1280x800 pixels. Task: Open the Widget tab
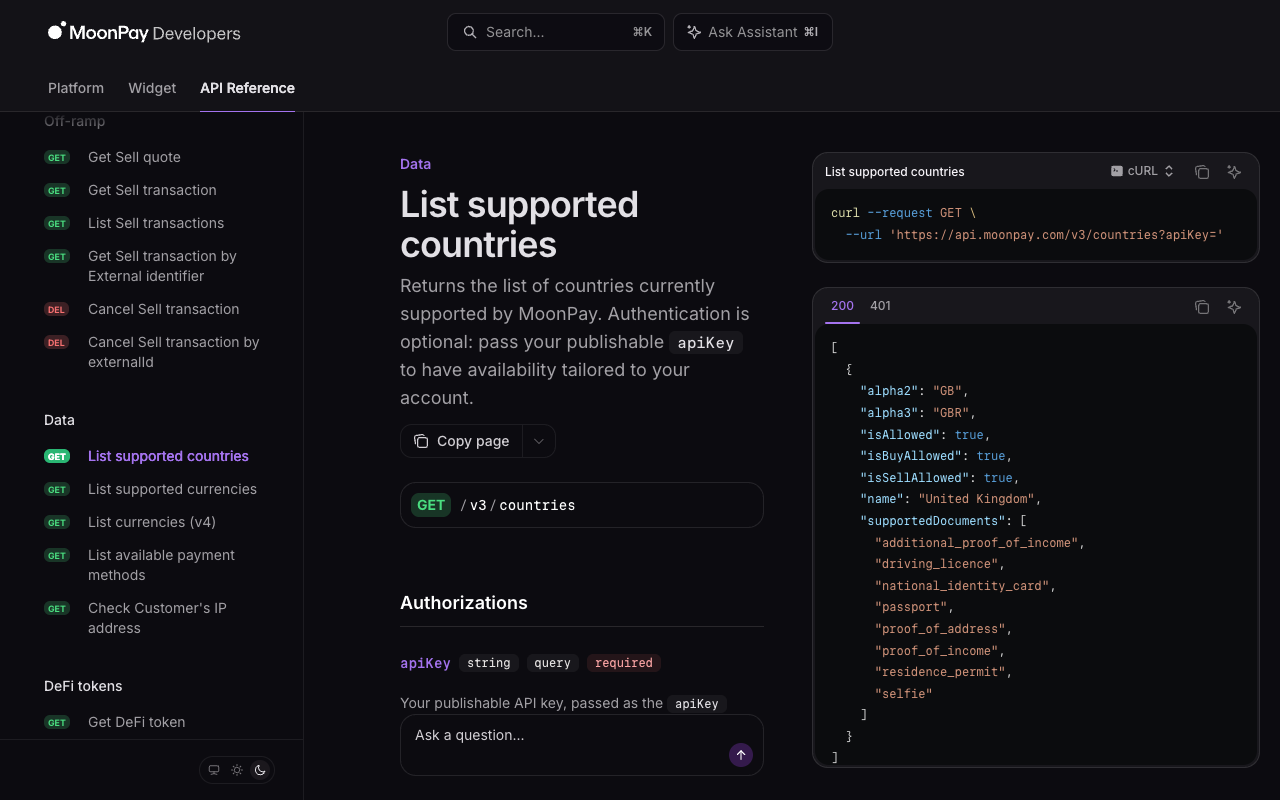tap(152, 88)
